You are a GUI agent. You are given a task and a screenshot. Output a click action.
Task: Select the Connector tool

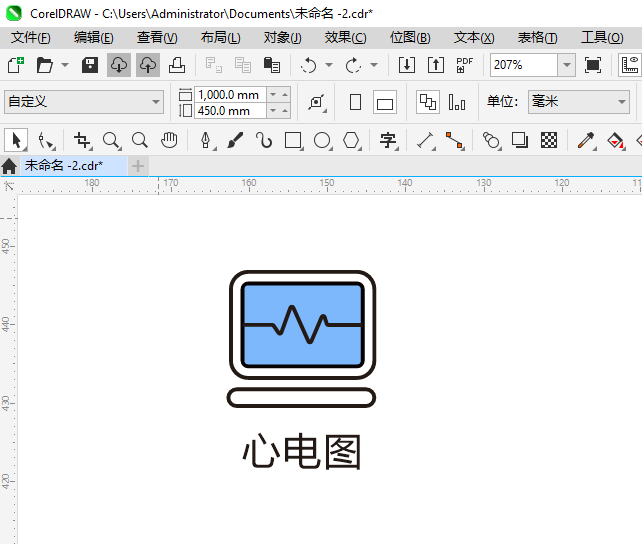(455, 140)
